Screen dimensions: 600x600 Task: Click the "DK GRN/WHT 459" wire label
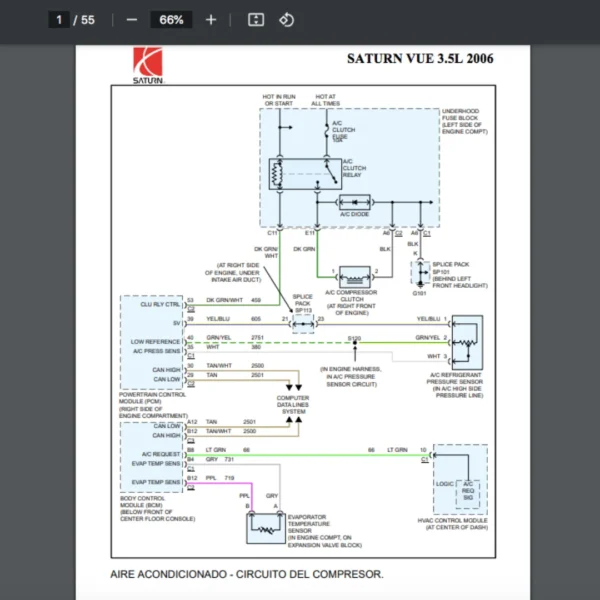[x=233, y=300]
